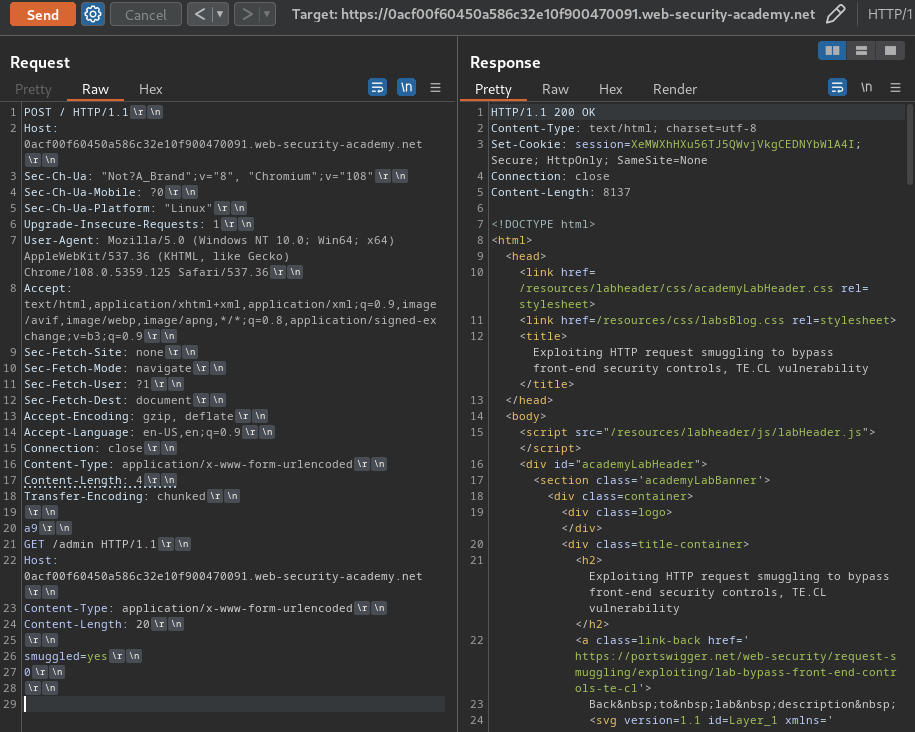Viewport: 915px width, 732px height.
Task: Open the forward history dropdown arrow
Action: [267, 14]
